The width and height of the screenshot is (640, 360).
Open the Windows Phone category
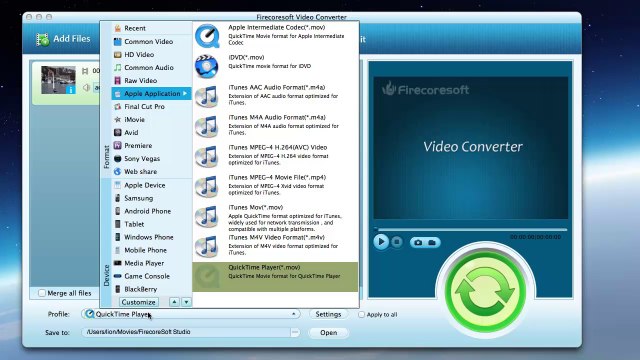[x=151, y=237]
